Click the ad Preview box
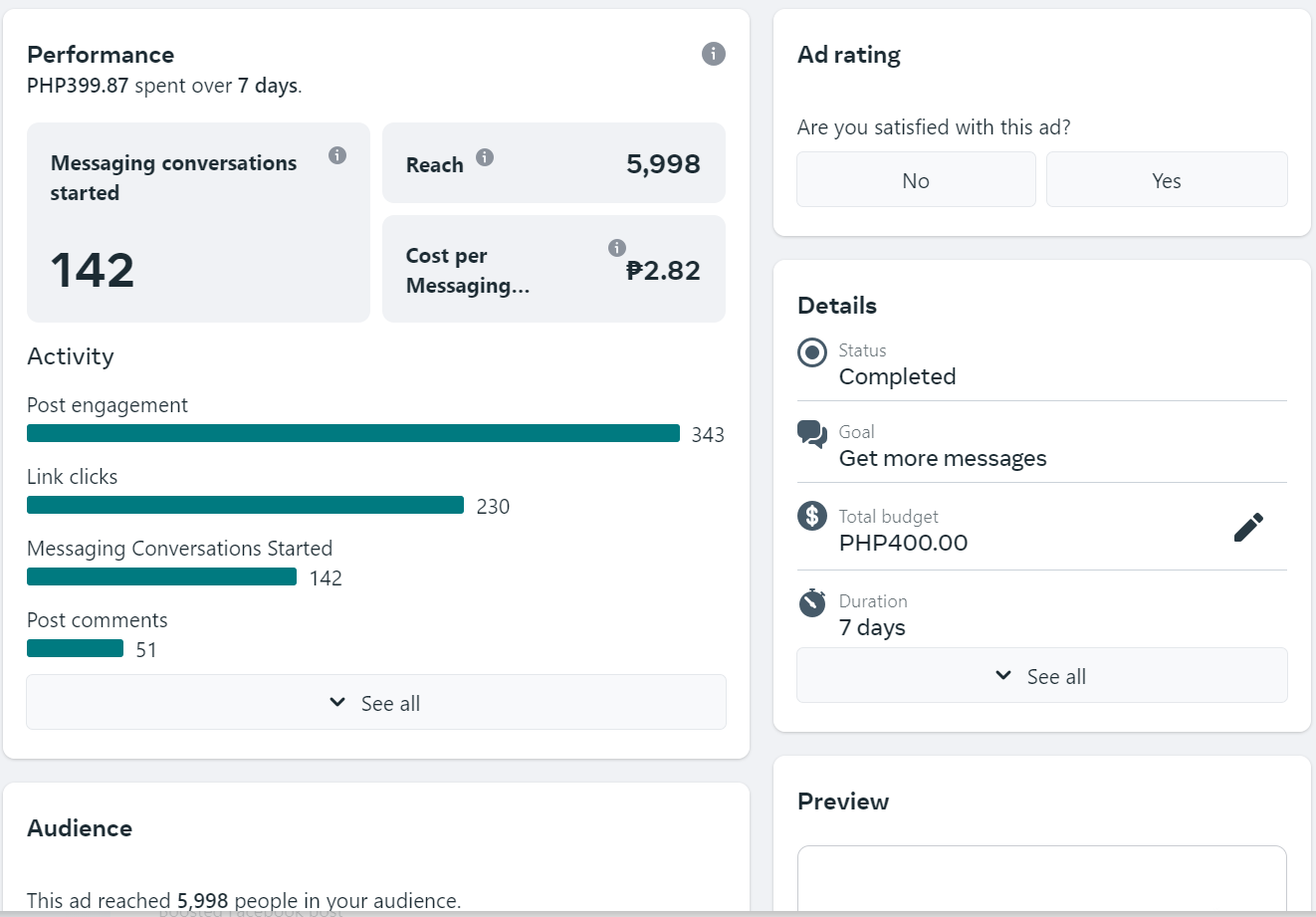 tap(1042, 879)
